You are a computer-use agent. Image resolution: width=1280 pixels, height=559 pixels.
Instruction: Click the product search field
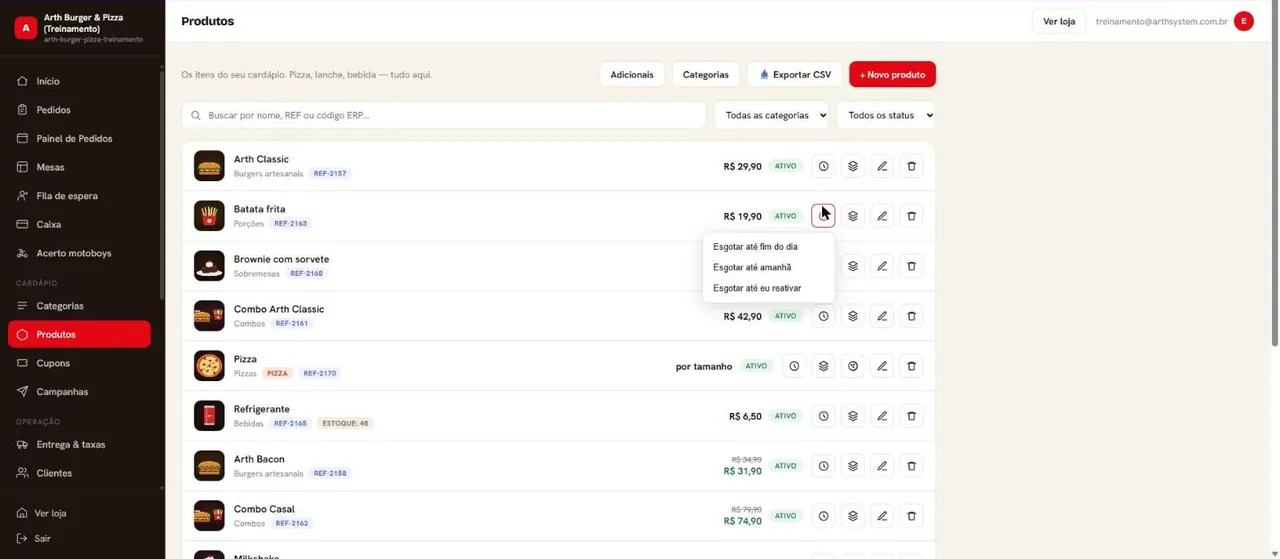444,115
